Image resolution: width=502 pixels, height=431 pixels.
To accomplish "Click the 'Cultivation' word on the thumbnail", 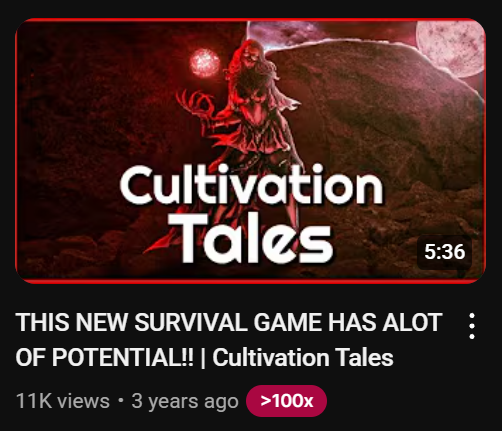I will pyautogui.click(x=251, y=184).
